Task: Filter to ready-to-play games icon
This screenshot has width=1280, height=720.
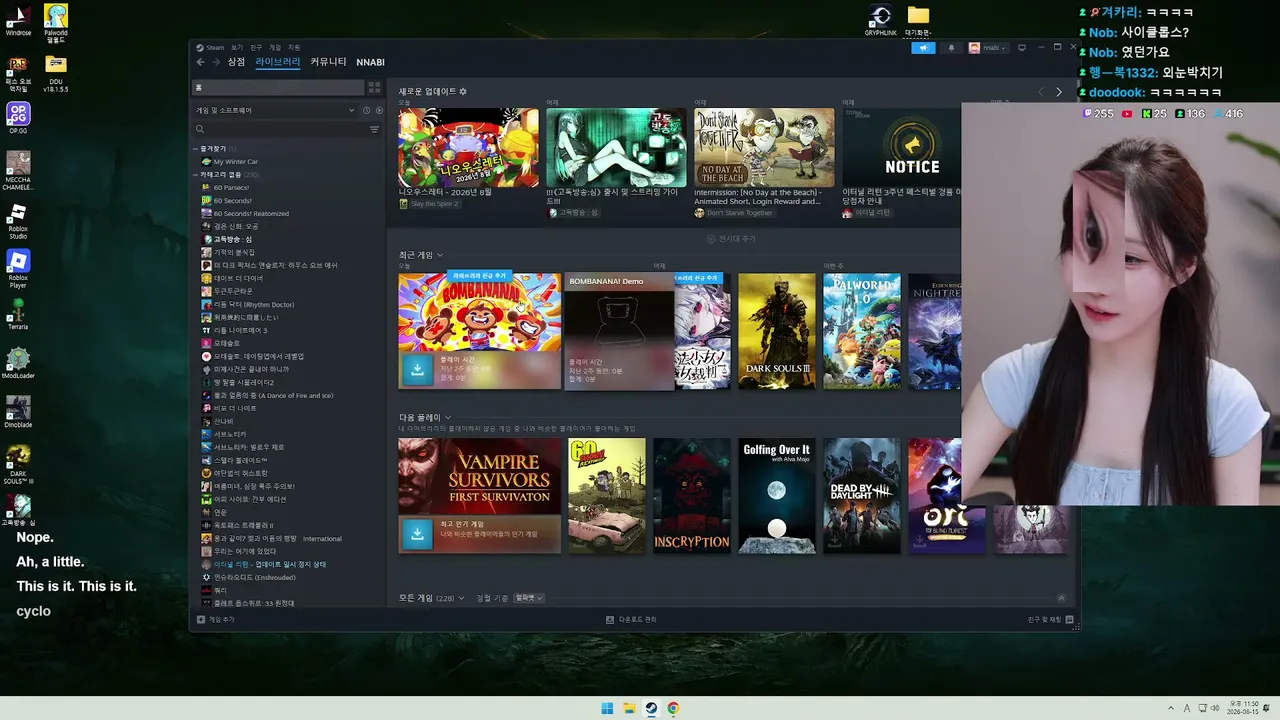Action: 379,110
